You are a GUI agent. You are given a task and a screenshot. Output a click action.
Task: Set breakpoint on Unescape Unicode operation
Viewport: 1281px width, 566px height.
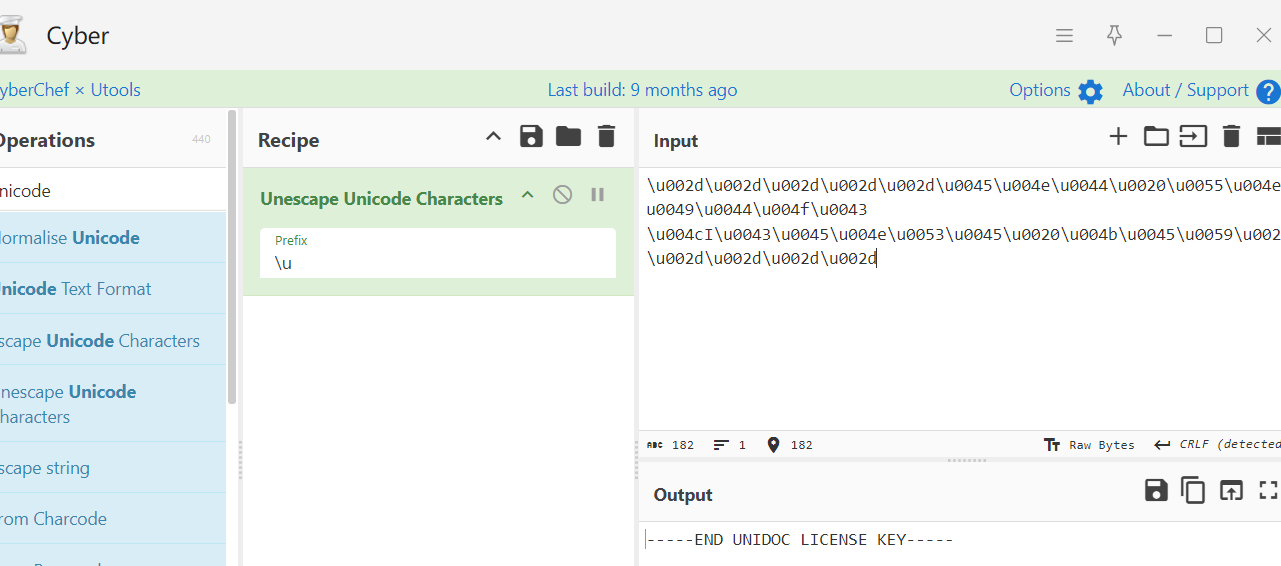[x=597, y=195]
